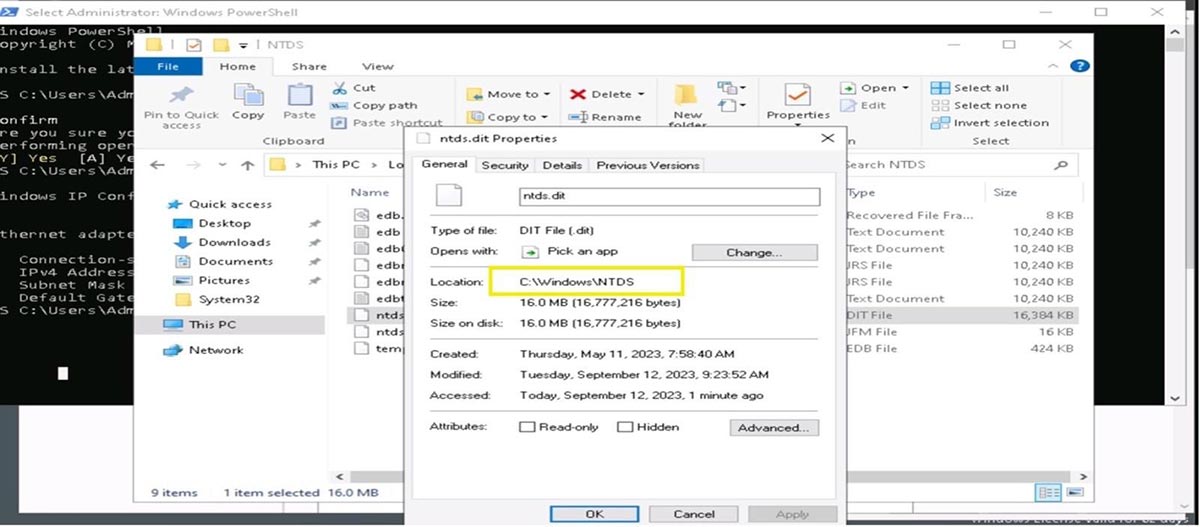
Task: Check the Hidden attribute checkbox
Action: click(x=625, y=427)
